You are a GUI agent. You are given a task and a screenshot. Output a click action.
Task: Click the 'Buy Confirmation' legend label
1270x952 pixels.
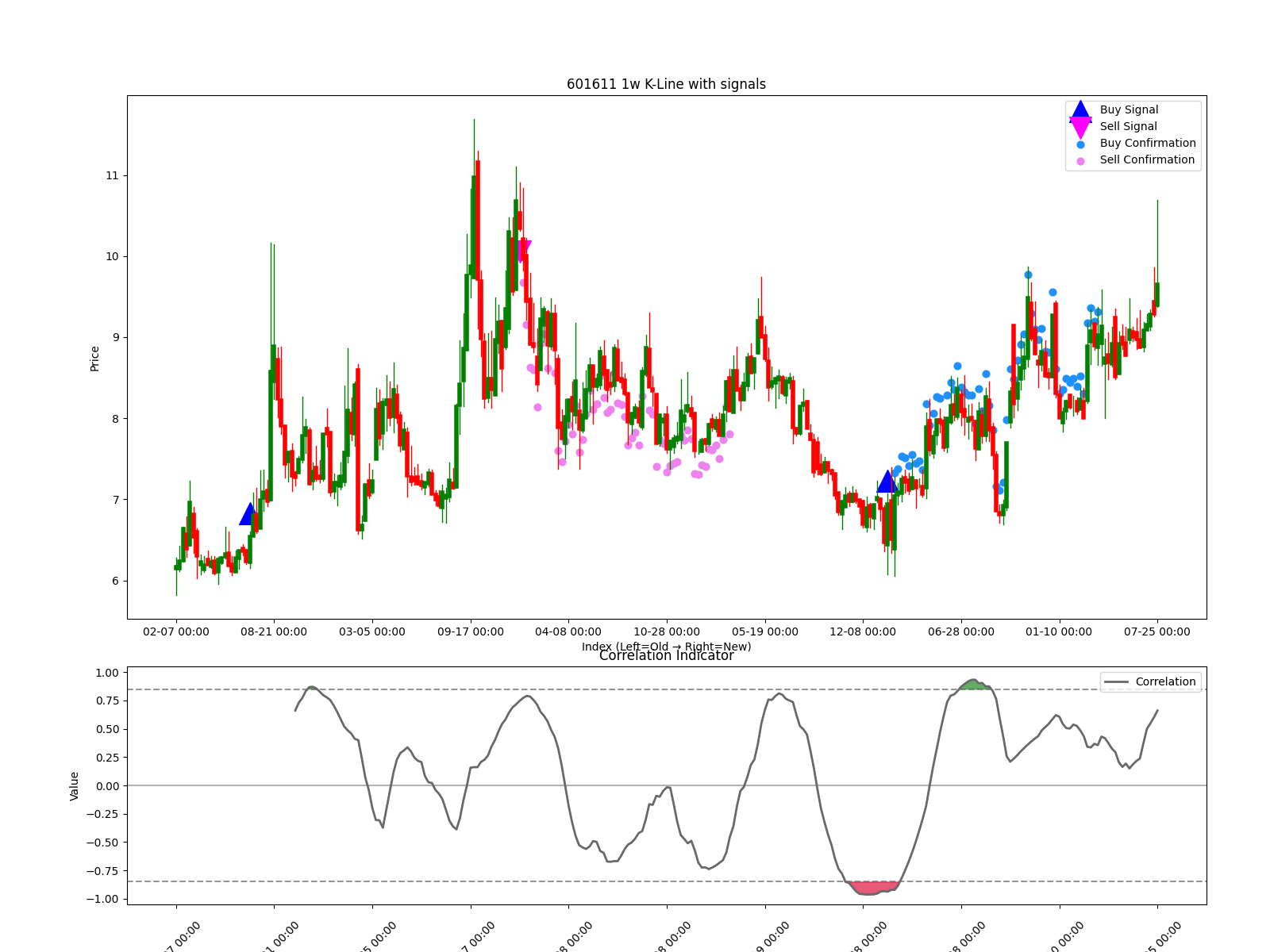(1148, 143)
